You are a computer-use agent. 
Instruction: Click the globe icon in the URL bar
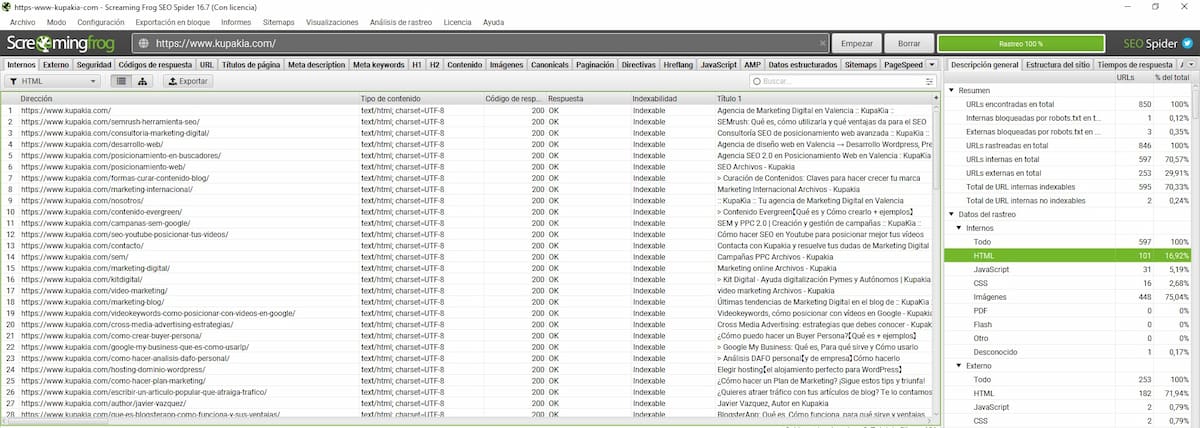(x=143, y=44)
